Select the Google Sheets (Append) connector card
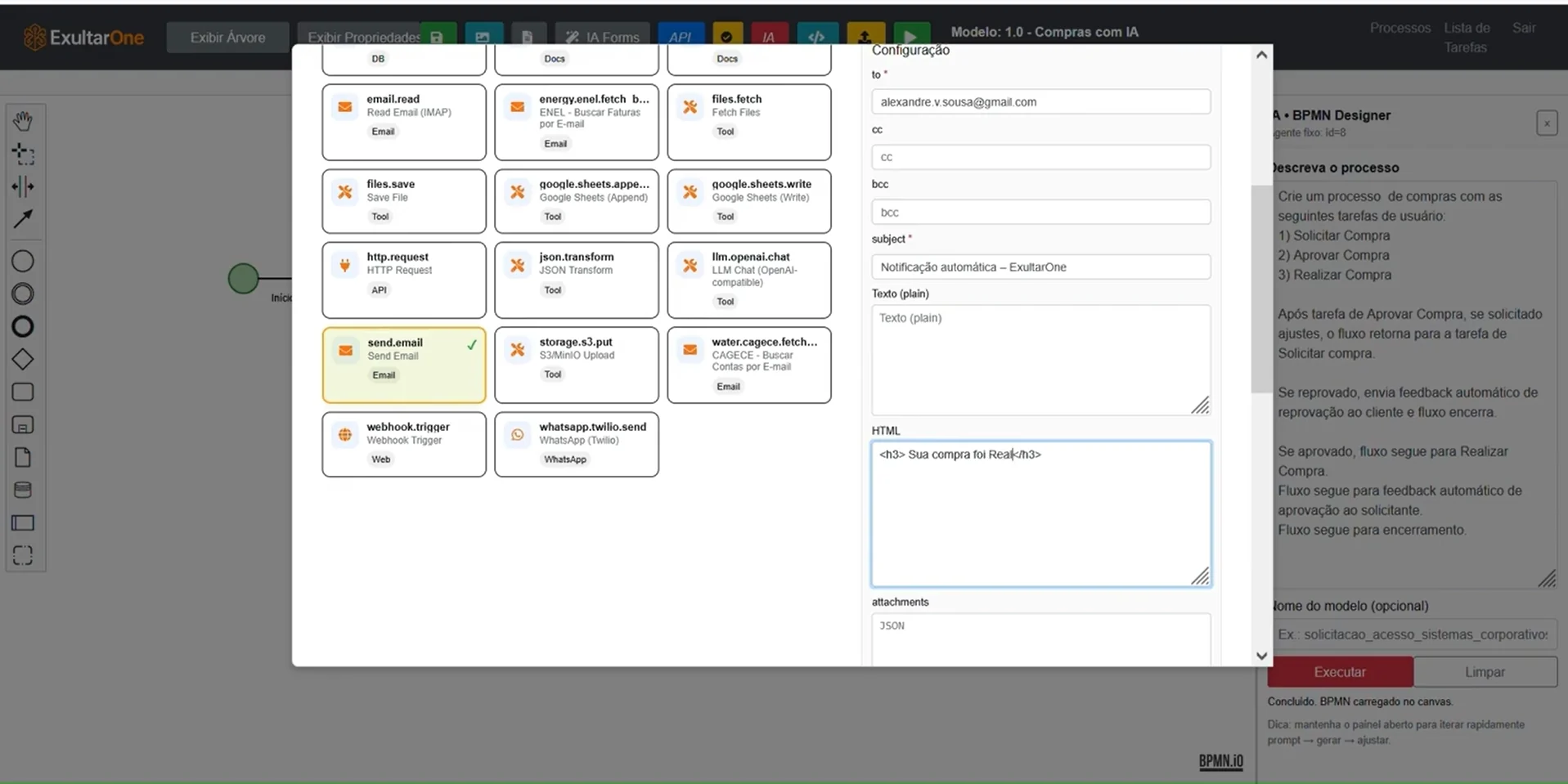The image size is (1568, 784). pos(577,201)
